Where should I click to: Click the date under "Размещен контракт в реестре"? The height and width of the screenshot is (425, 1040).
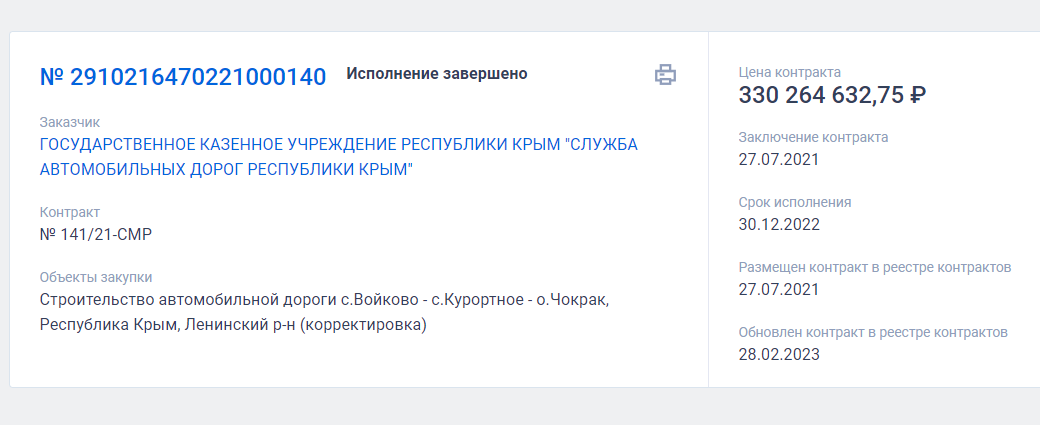tap(779, 289)
